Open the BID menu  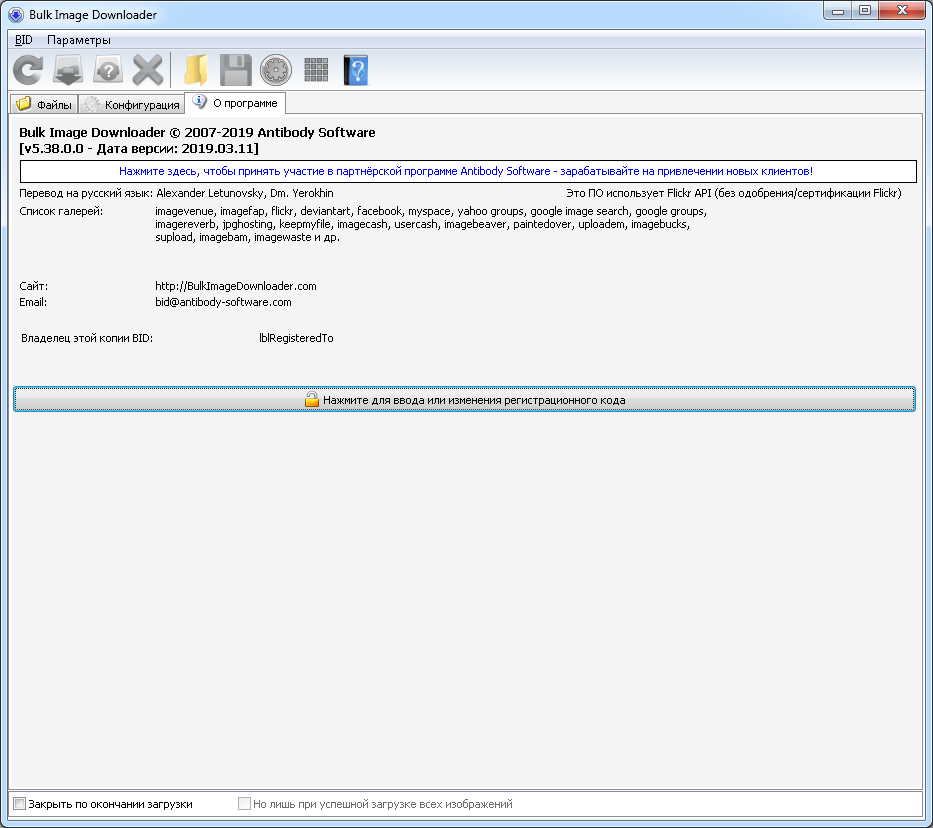[24, 40]
